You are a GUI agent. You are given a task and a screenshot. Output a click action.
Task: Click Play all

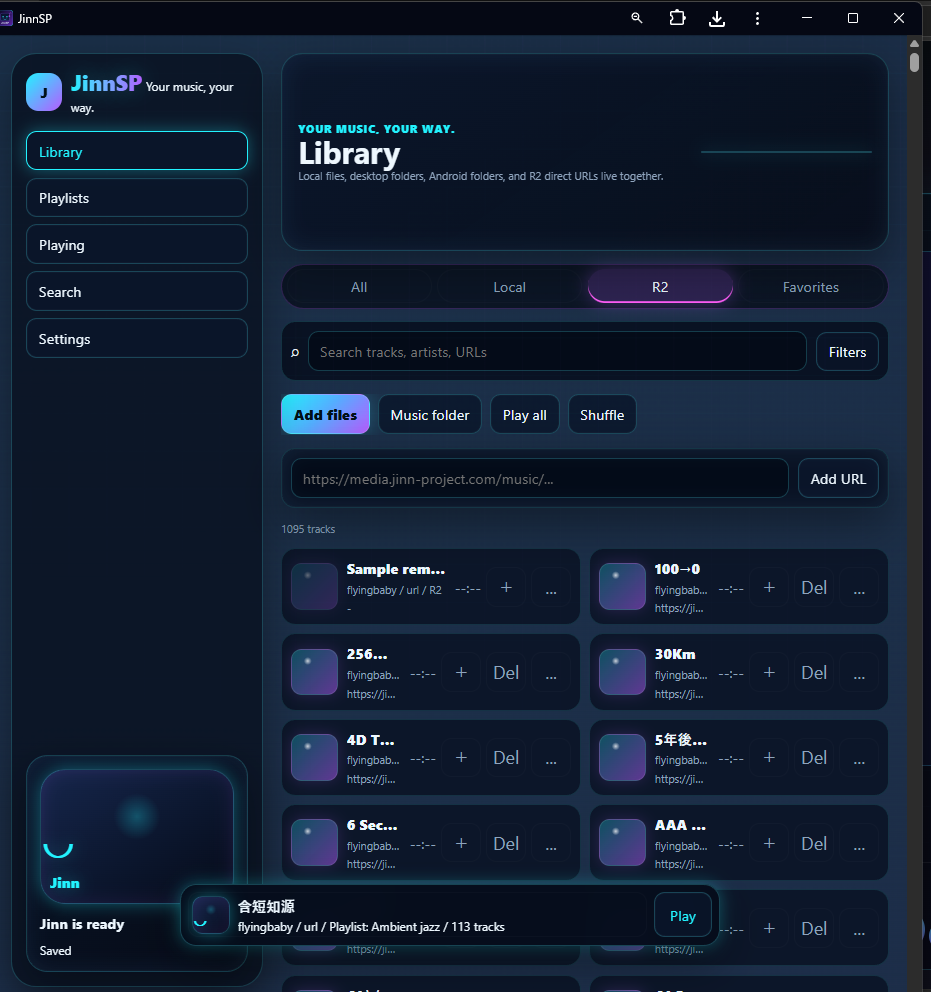coord(524,414)
